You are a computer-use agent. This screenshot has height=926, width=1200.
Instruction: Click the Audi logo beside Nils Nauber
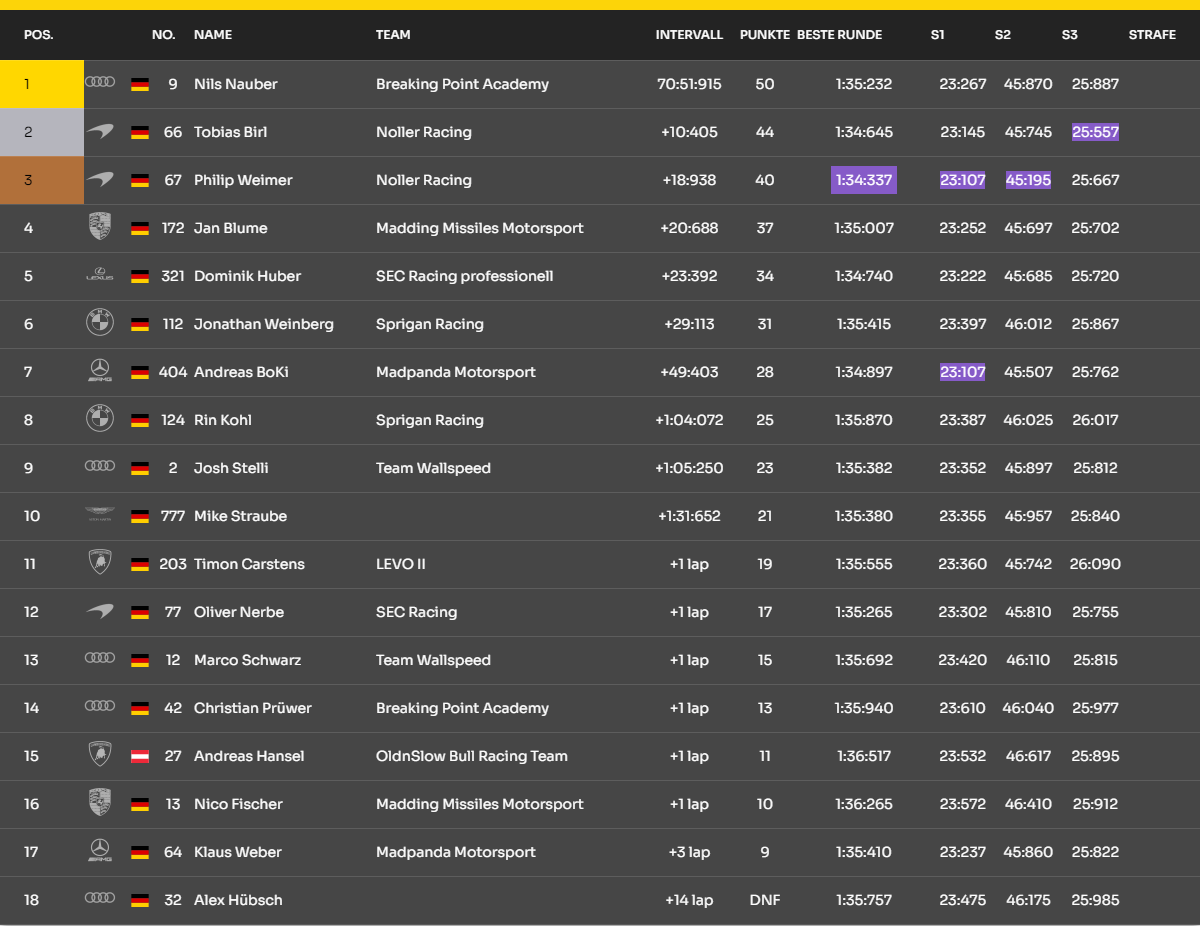pos(100,83)
